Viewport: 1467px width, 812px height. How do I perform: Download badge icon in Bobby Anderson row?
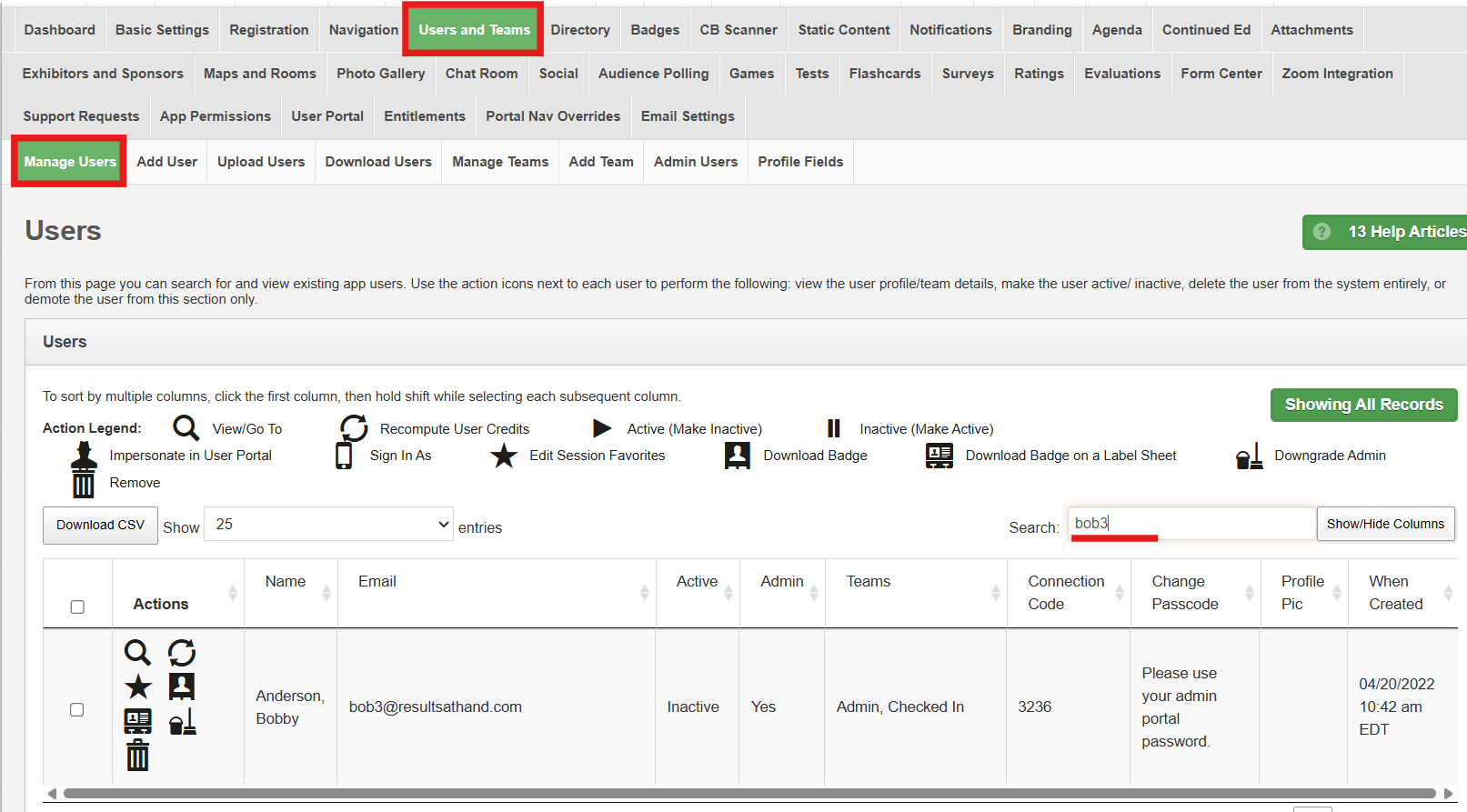point(182,687)
